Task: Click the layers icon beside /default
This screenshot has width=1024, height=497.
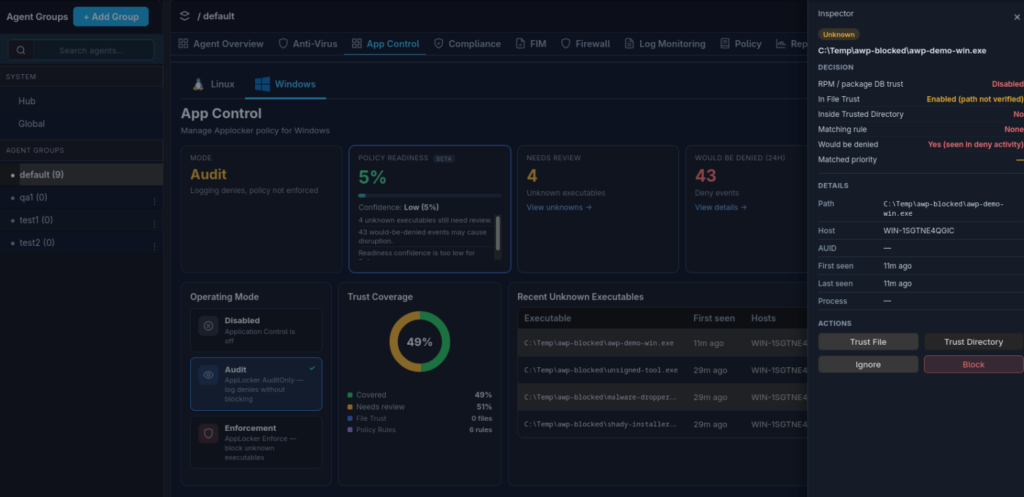Action: coord(185,16)
